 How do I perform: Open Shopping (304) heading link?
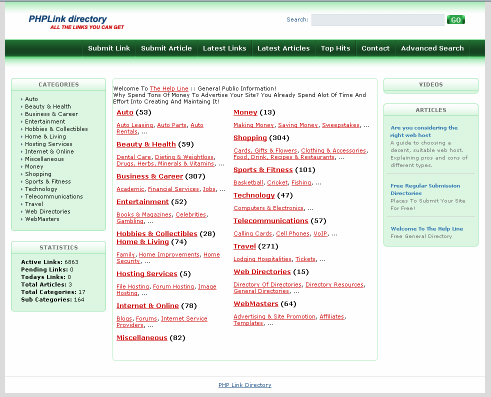250,138
